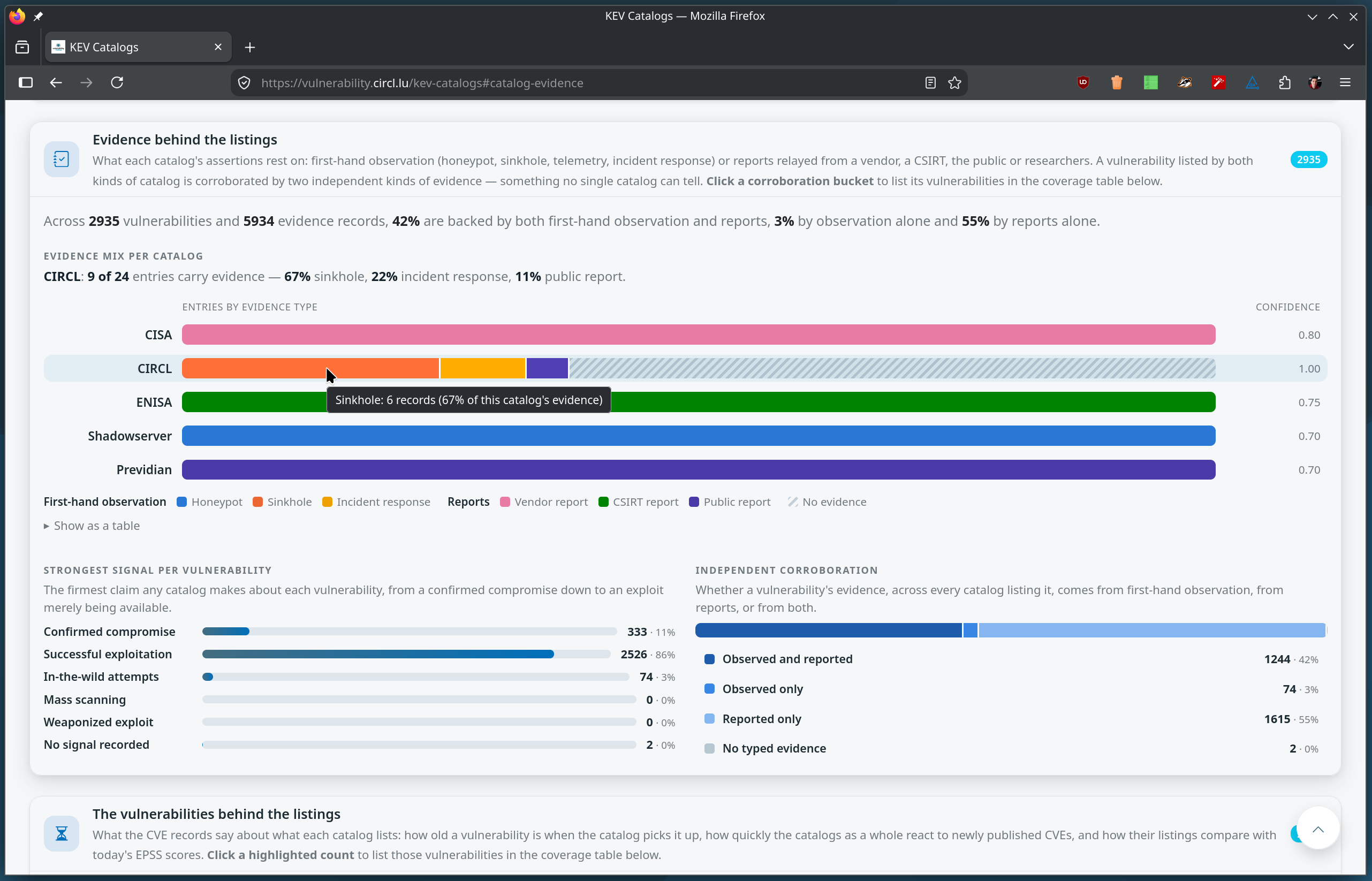Toggle reader view icon in address bar
The image size is (1372, 881).
[x=930, y=83]
